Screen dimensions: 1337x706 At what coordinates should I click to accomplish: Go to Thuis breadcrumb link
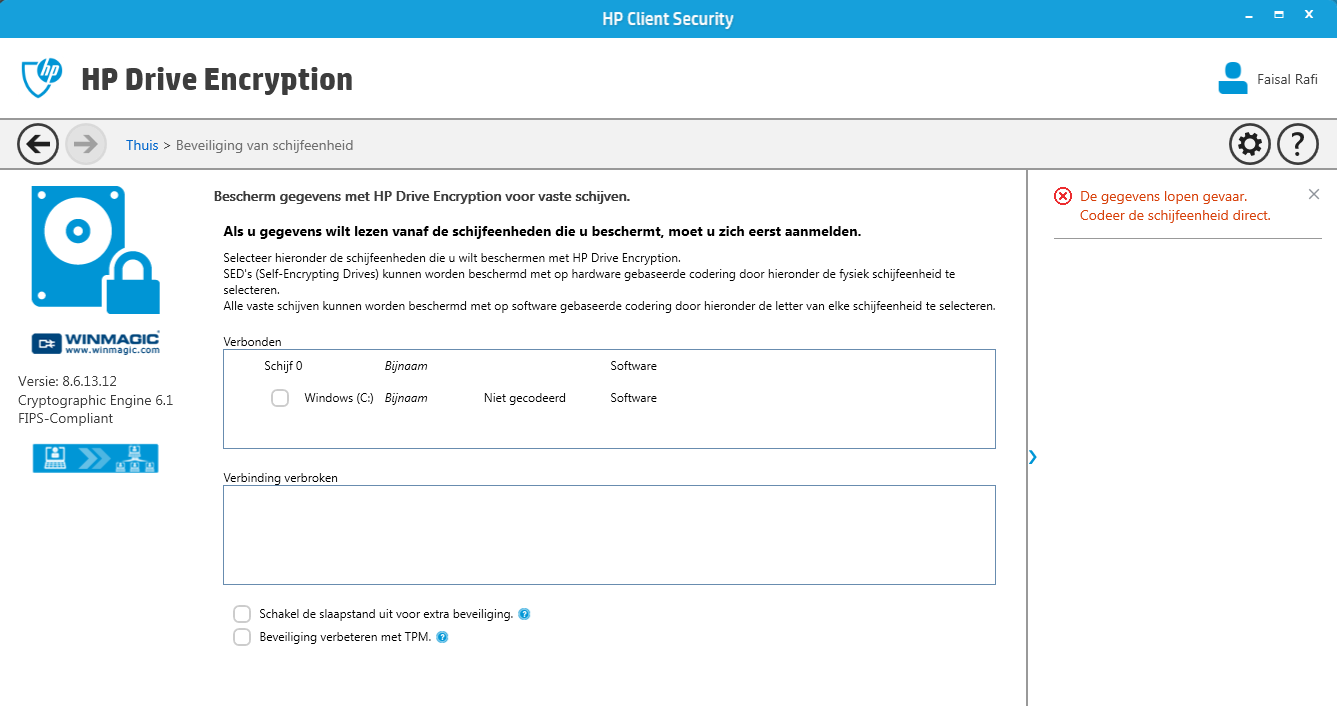142,145
